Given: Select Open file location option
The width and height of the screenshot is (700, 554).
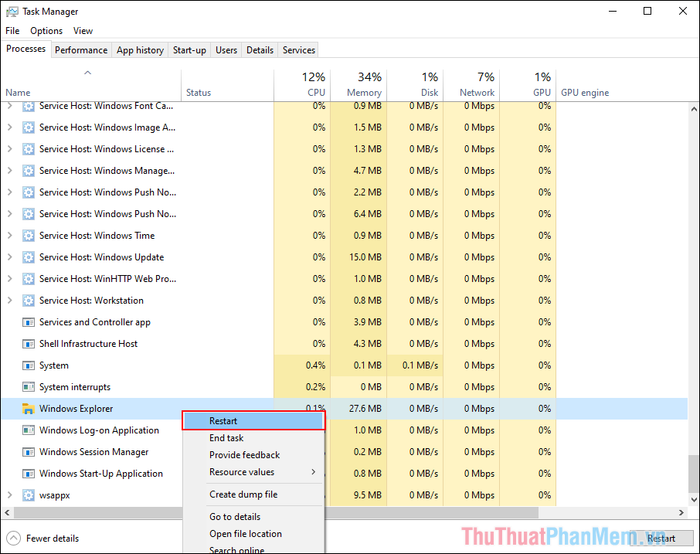Looking at the screenshot, I should 253,534.
